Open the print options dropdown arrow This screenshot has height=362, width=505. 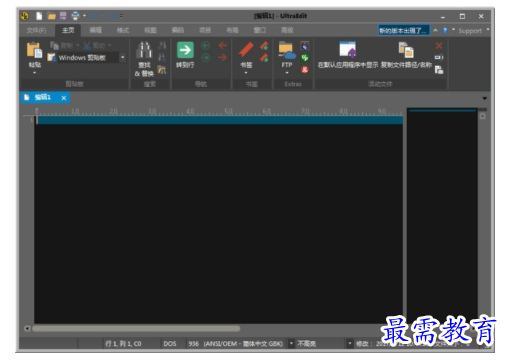coord(84,16)
